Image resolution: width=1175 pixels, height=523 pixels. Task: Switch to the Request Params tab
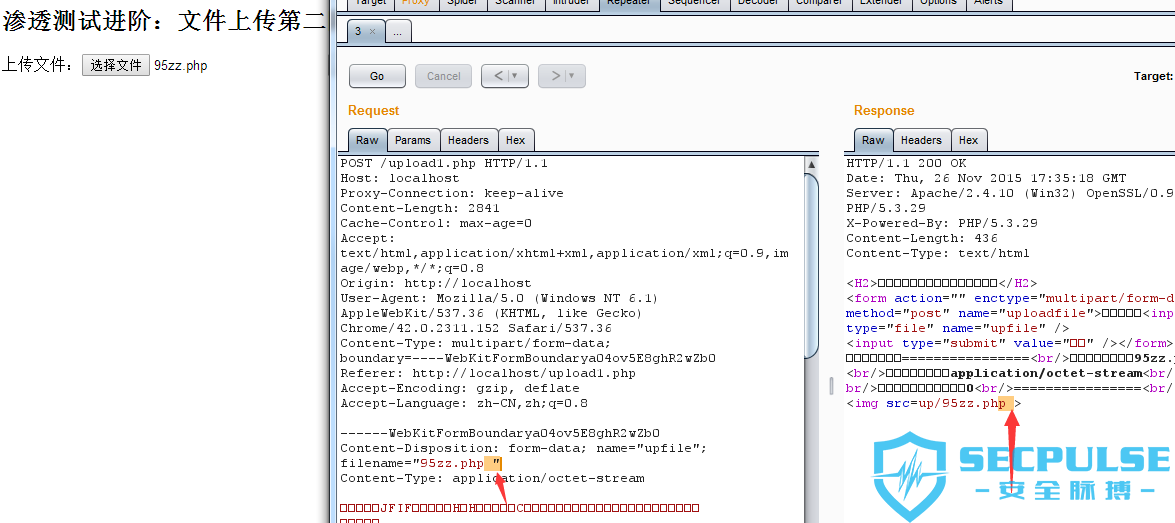[x=412, y=140]
